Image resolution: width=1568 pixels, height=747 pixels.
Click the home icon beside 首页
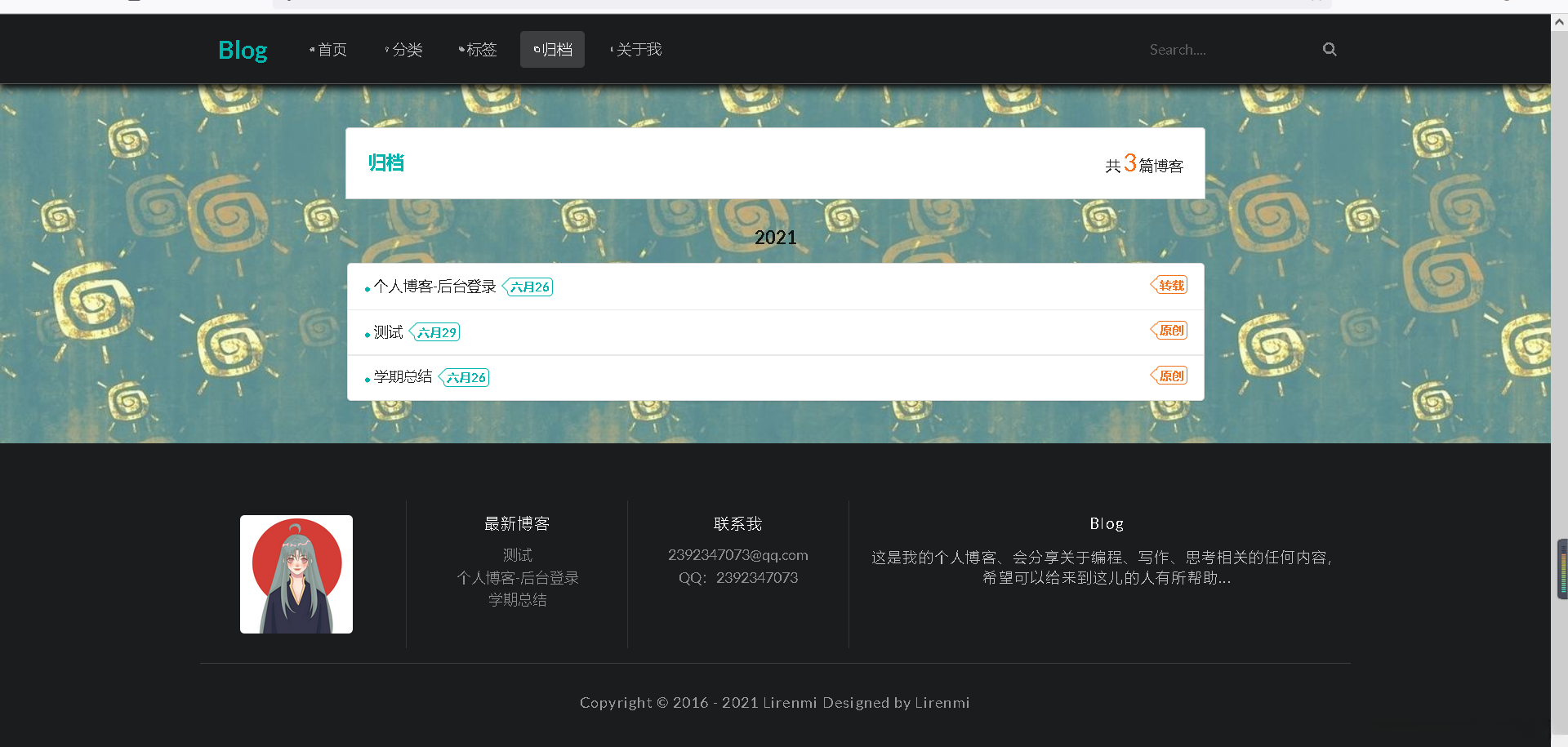(x=310, y=49)
